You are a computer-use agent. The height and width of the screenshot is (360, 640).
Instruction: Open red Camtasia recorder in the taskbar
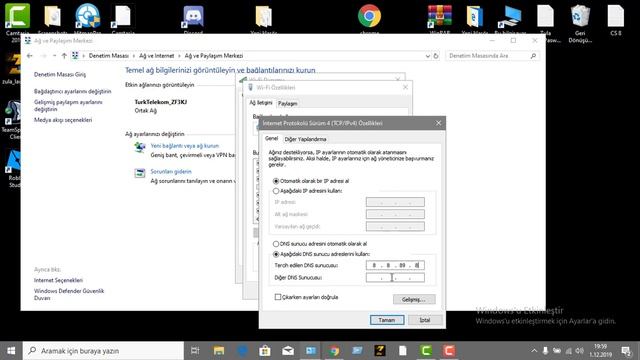pos(449,351)
